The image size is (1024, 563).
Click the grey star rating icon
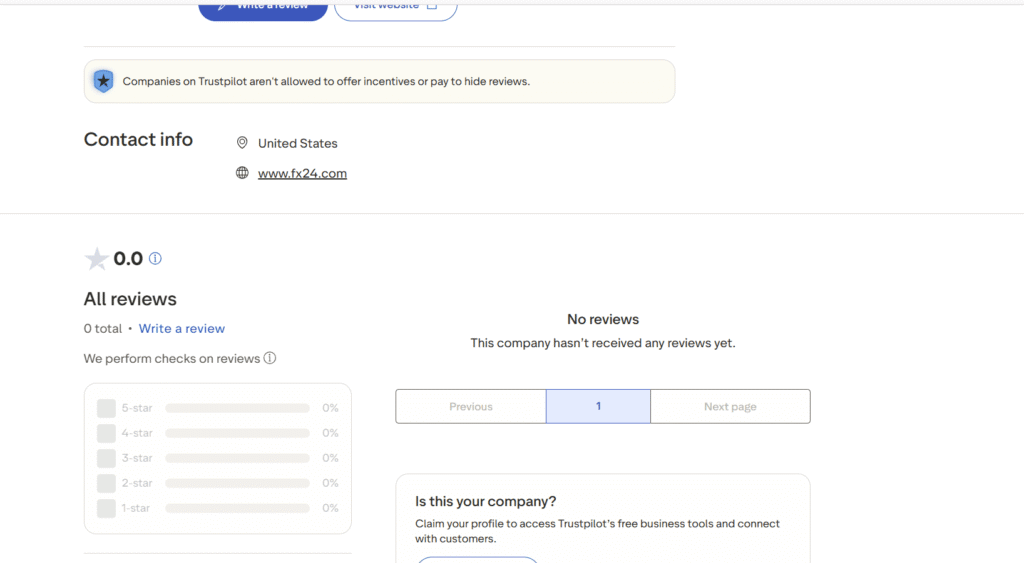click(x=97, y=259)
